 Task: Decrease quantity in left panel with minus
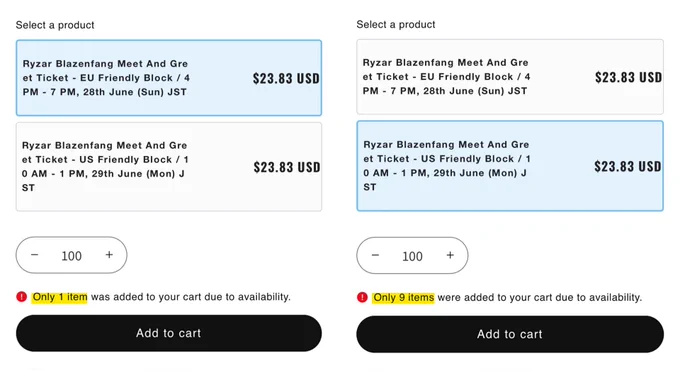click(x=35, y=255)
